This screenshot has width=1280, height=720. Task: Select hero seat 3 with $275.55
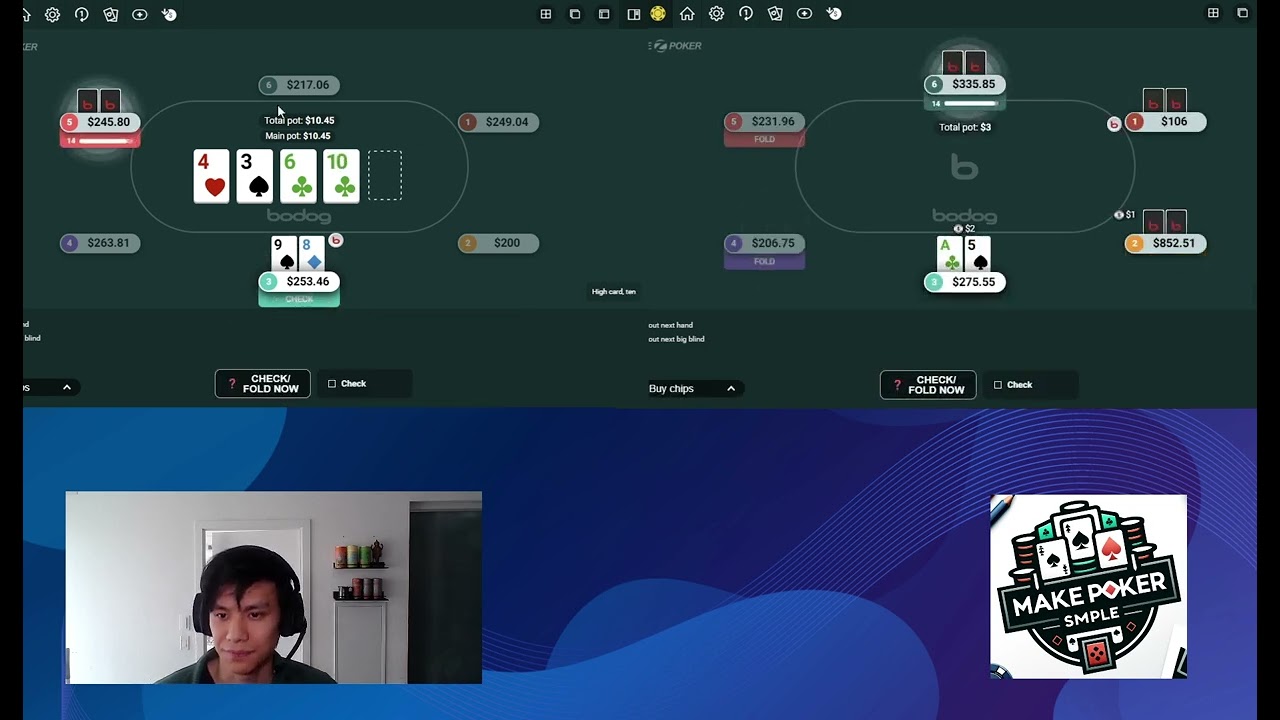[x=965, y=282]
